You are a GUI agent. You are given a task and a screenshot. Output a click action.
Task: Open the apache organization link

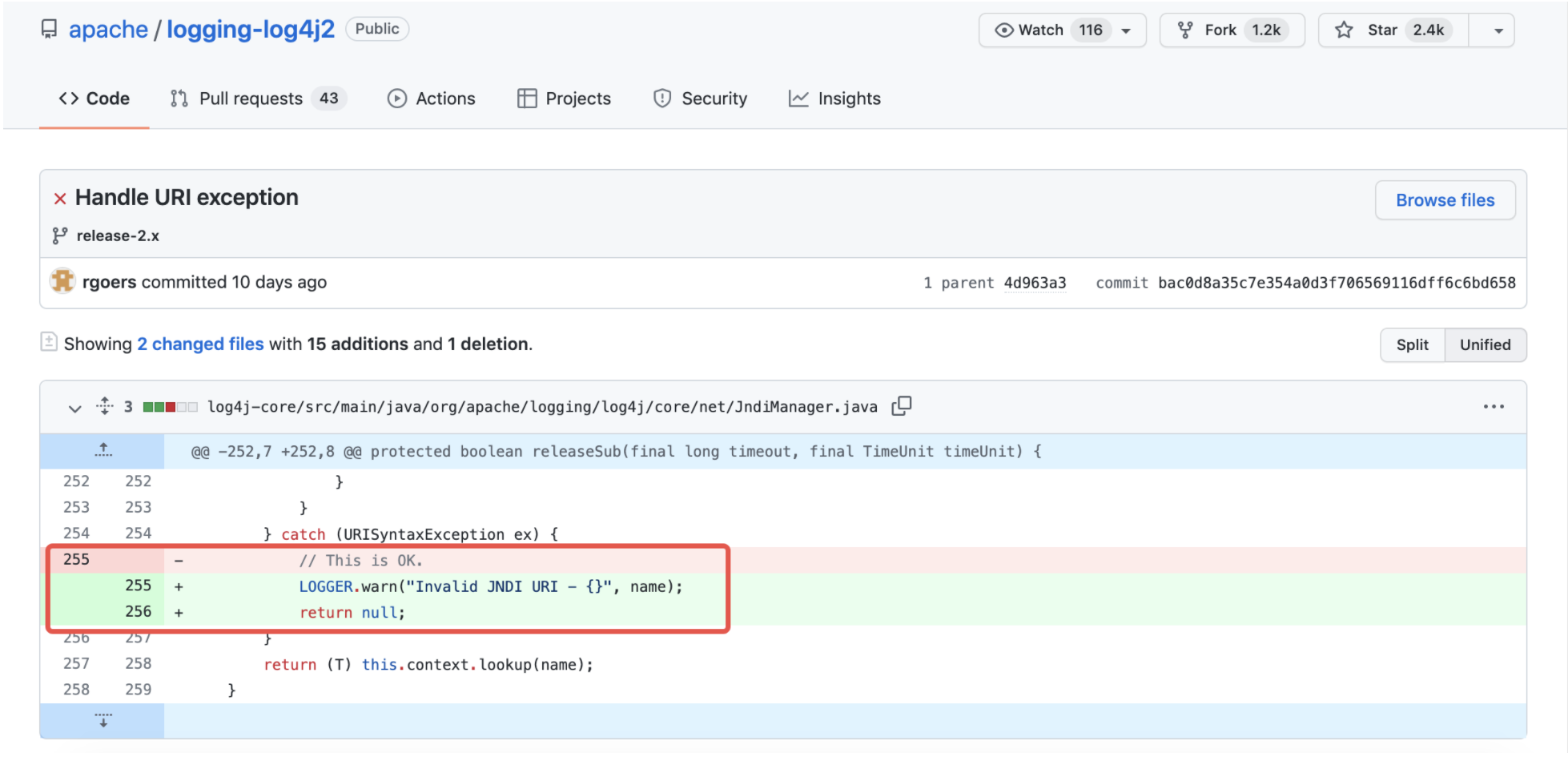tap(108, 30)
